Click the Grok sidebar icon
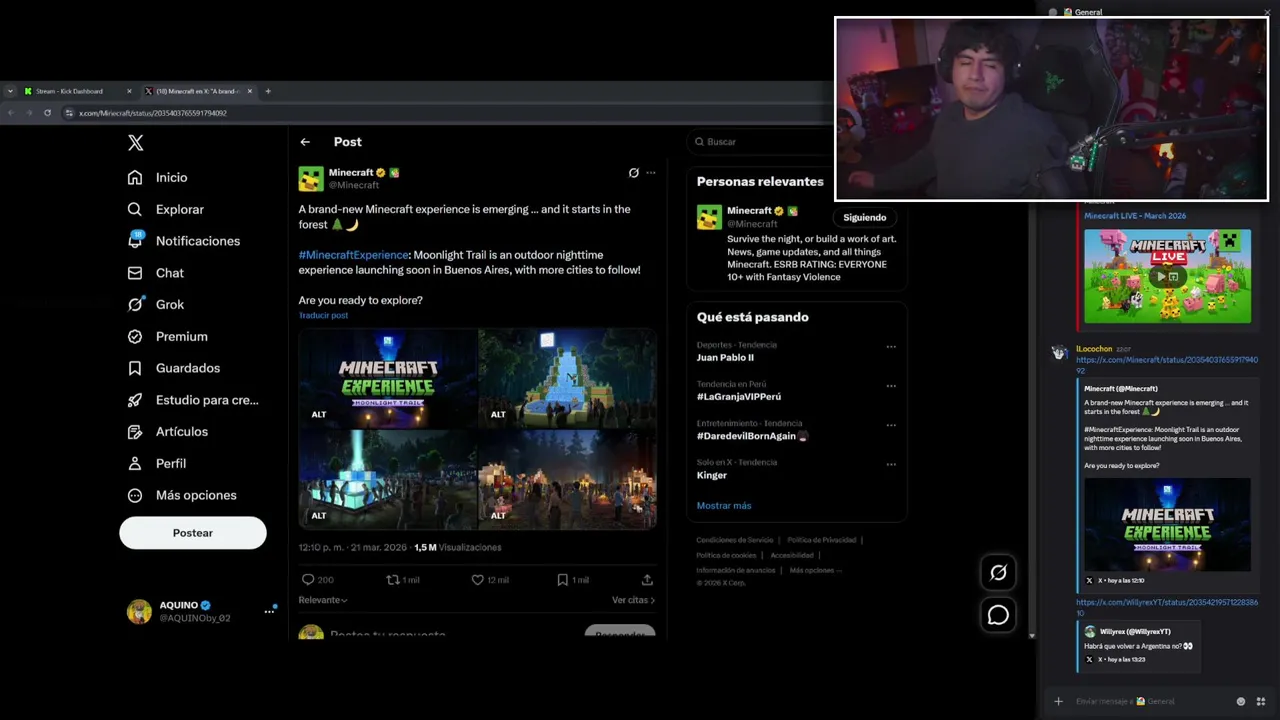 [135, 304]
